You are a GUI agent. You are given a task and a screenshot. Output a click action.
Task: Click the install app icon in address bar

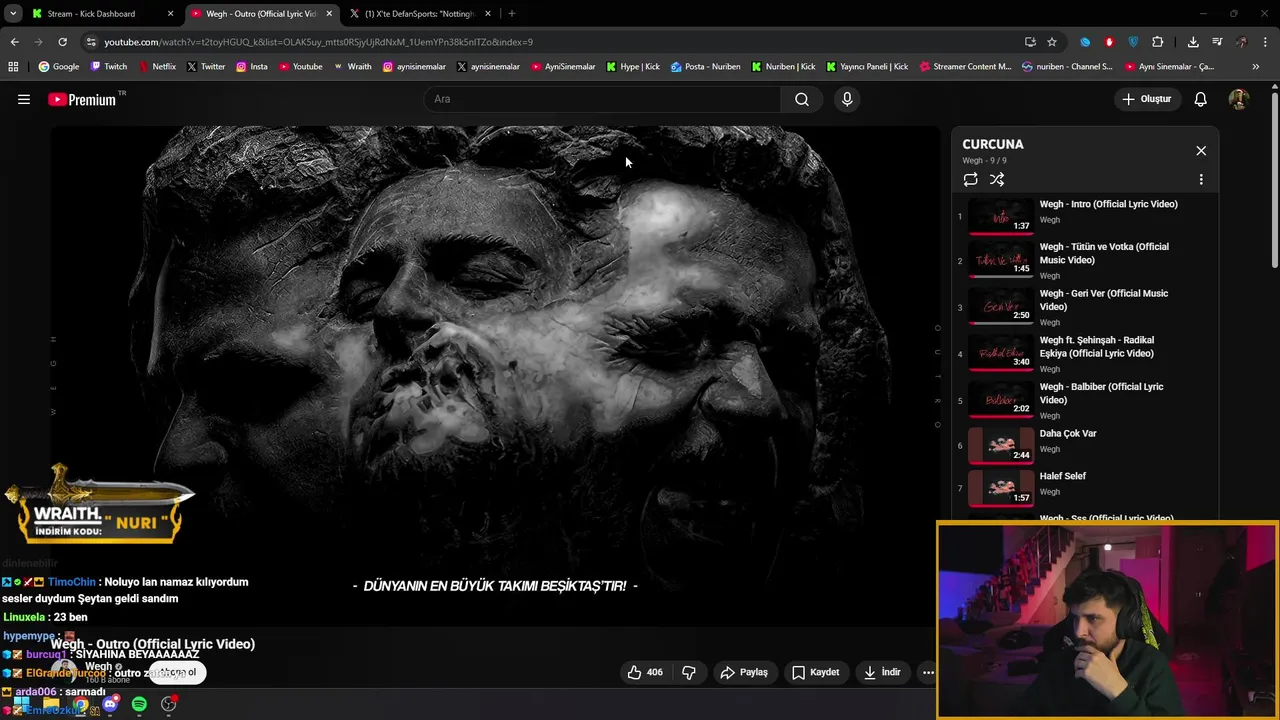[1030, 42]
